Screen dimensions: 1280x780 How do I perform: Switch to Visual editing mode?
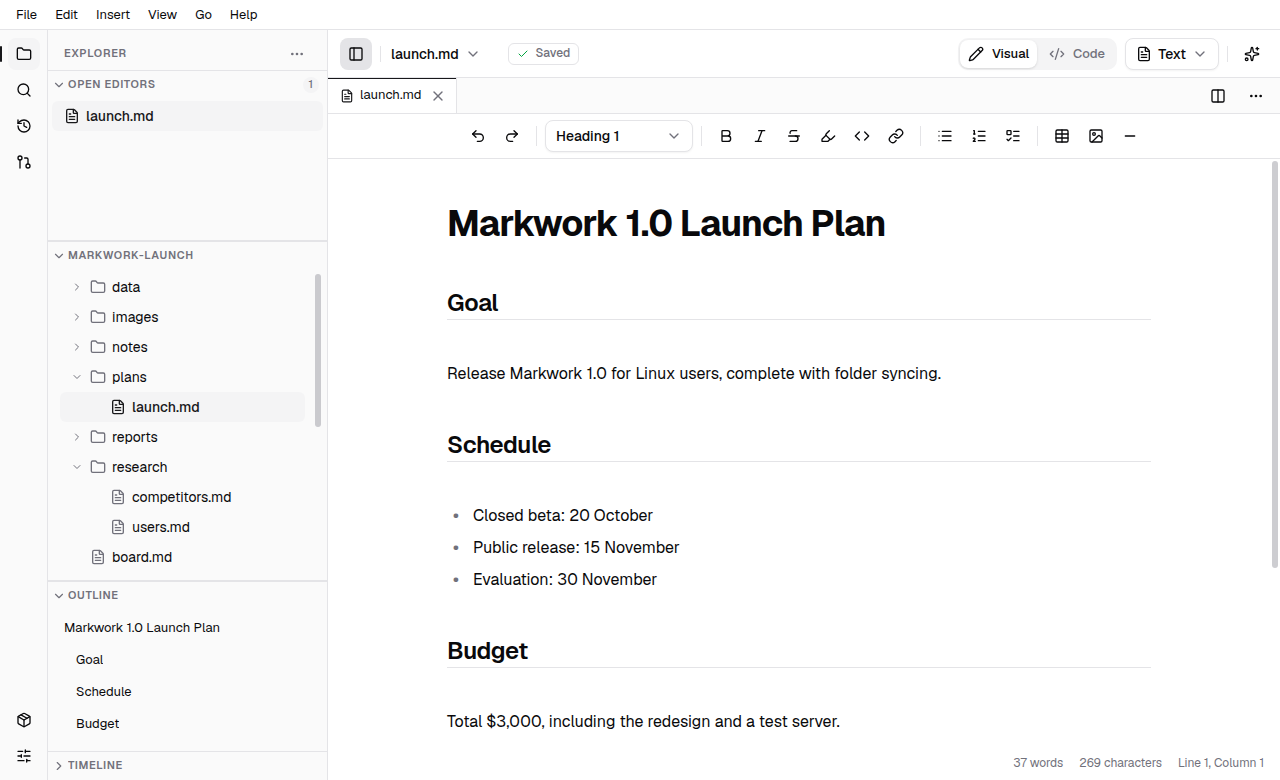point(999,54)
